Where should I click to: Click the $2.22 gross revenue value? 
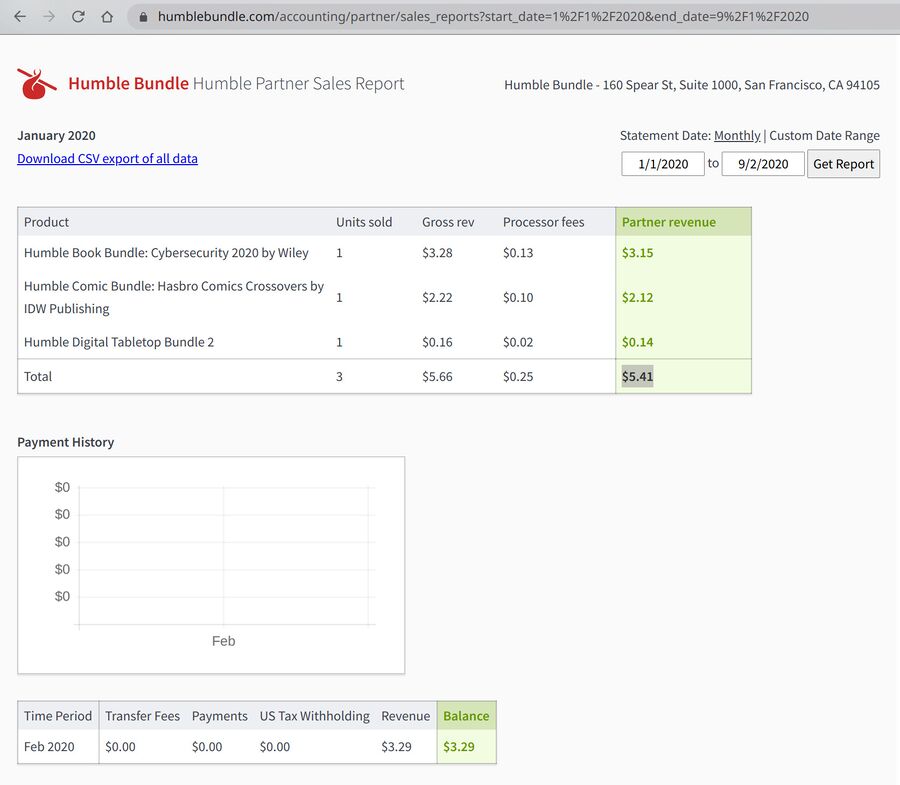pos(437,297)
